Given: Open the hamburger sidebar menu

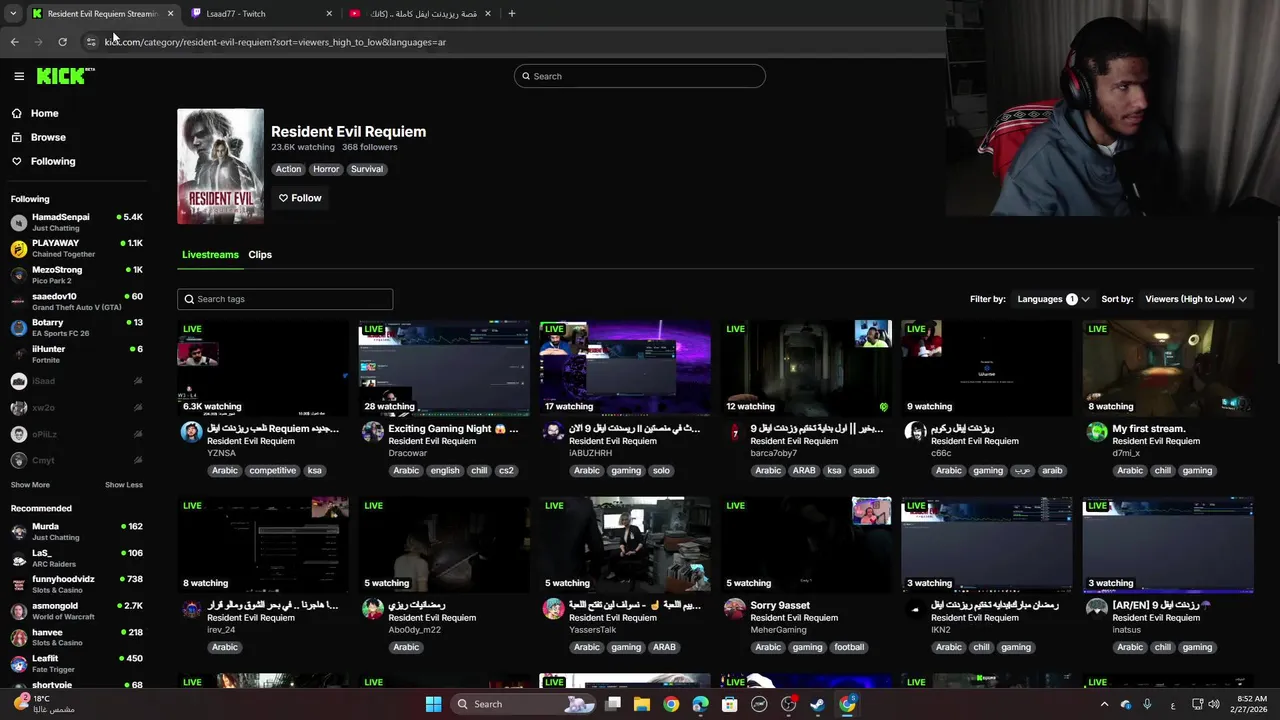Looking at the screenshot, I should click(x=19, y=76).
